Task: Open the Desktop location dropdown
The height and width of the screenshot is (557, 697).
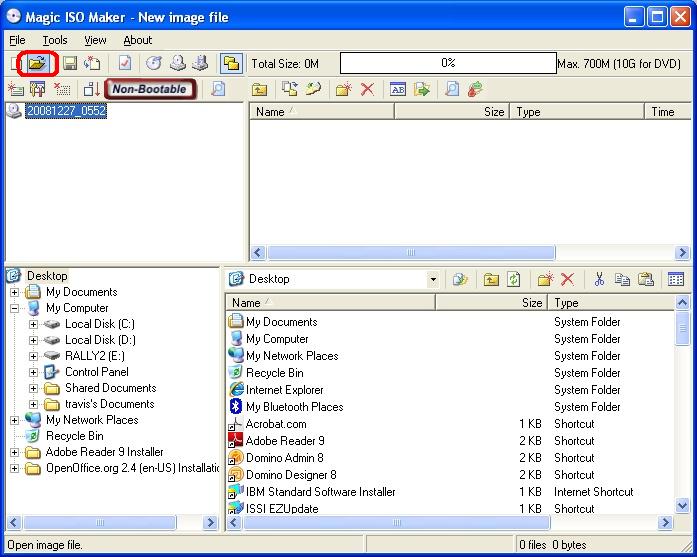Action: click(433, 280)
